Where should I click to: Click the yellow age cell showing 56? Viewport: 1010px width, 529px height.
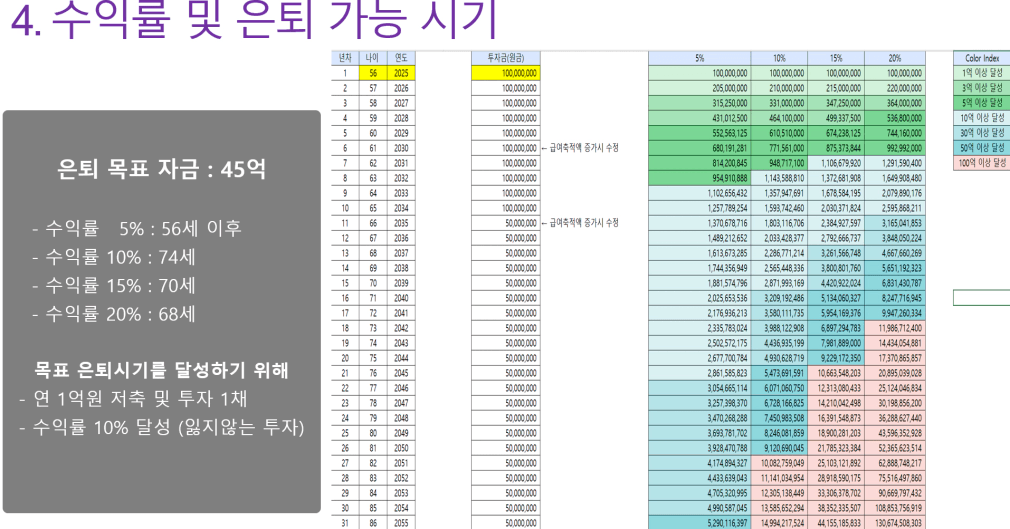pyautogui.click(x=373, y=73)
